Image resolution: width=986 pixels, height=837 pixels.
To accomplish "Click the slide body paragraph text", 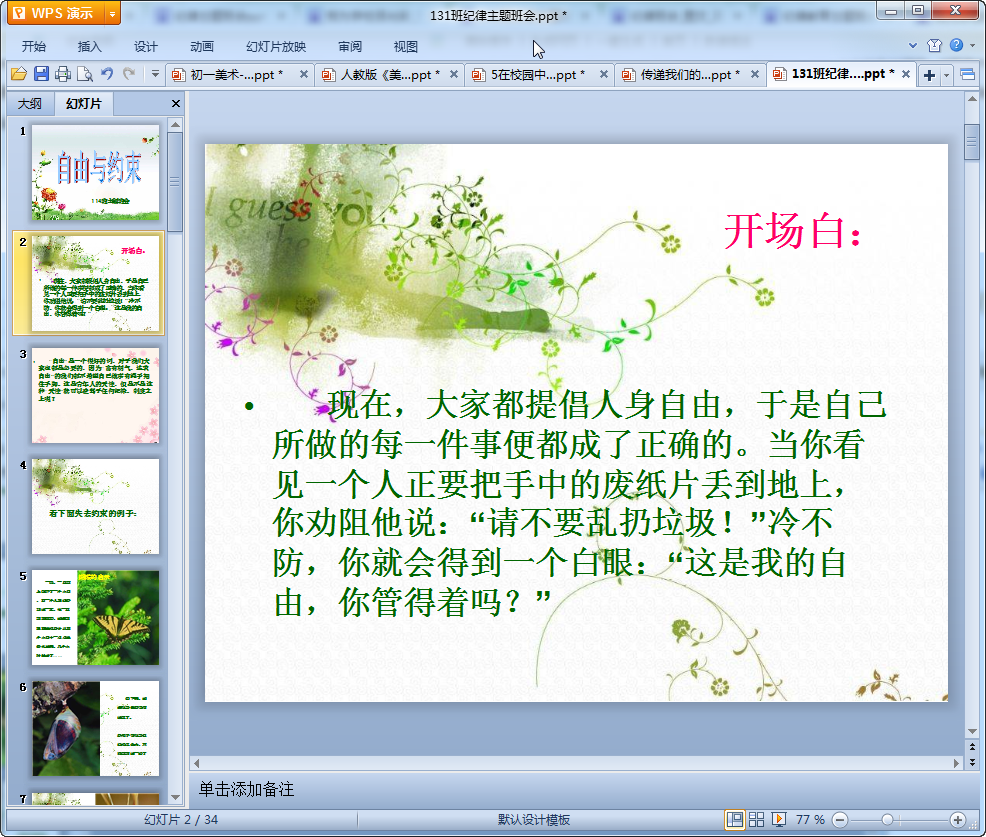I will pos(579,503).
